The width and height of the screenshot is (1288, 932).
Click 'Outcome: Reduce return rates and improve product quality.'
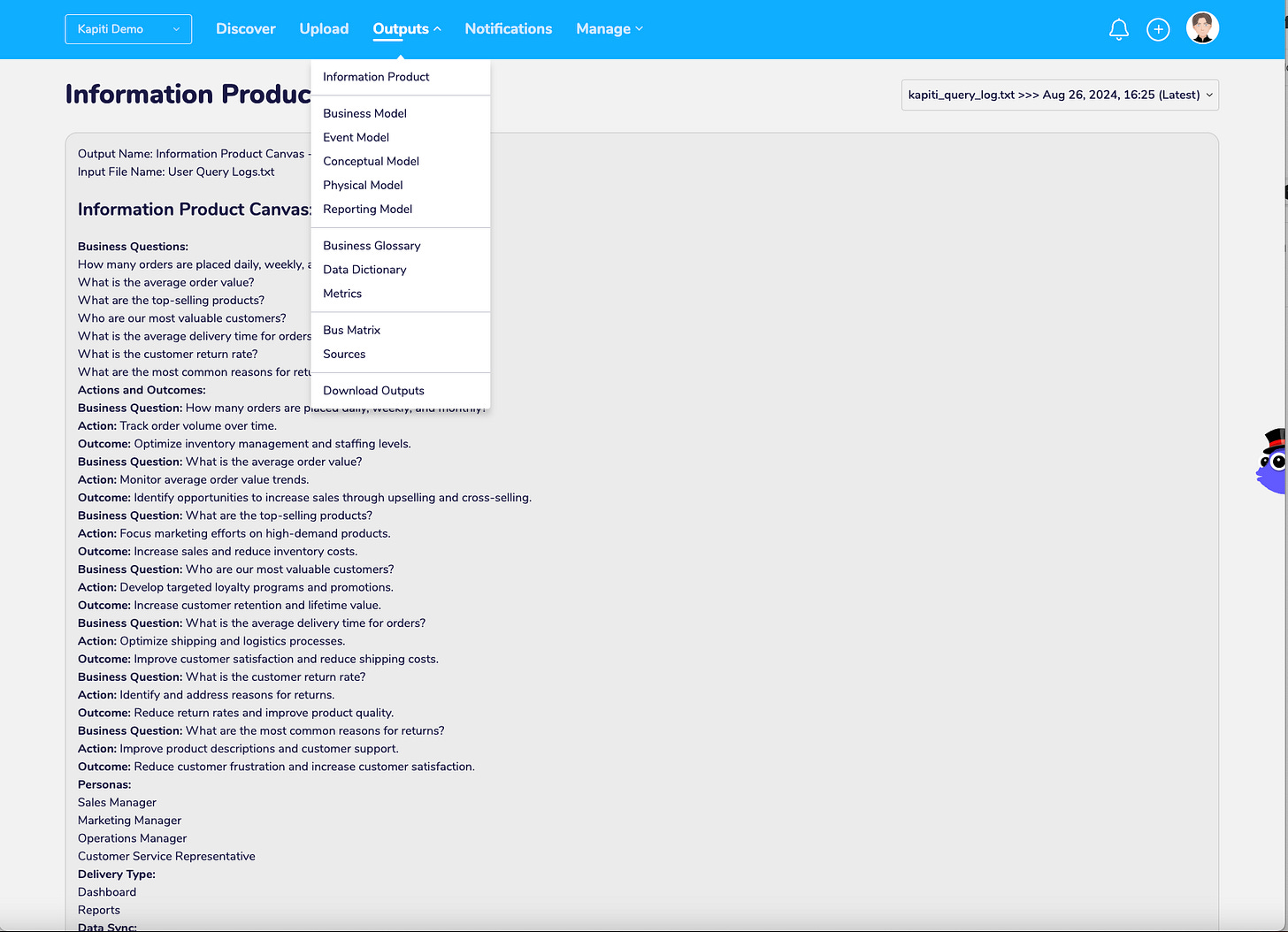coord(236,713)
